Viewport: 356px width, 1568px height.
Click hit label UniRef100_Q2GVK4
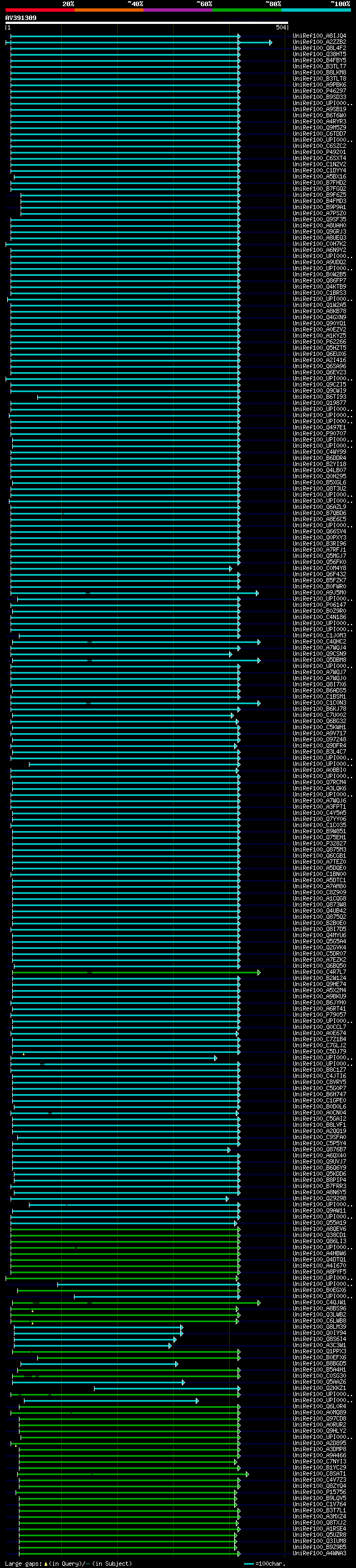pyautogui.click(x=319, y=948)
